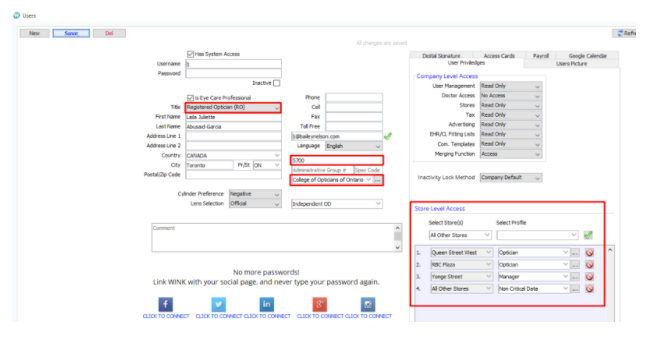The image size is (660, 360).
Task: Remove row 4 All Other Stores access
Action: [589, 289]
